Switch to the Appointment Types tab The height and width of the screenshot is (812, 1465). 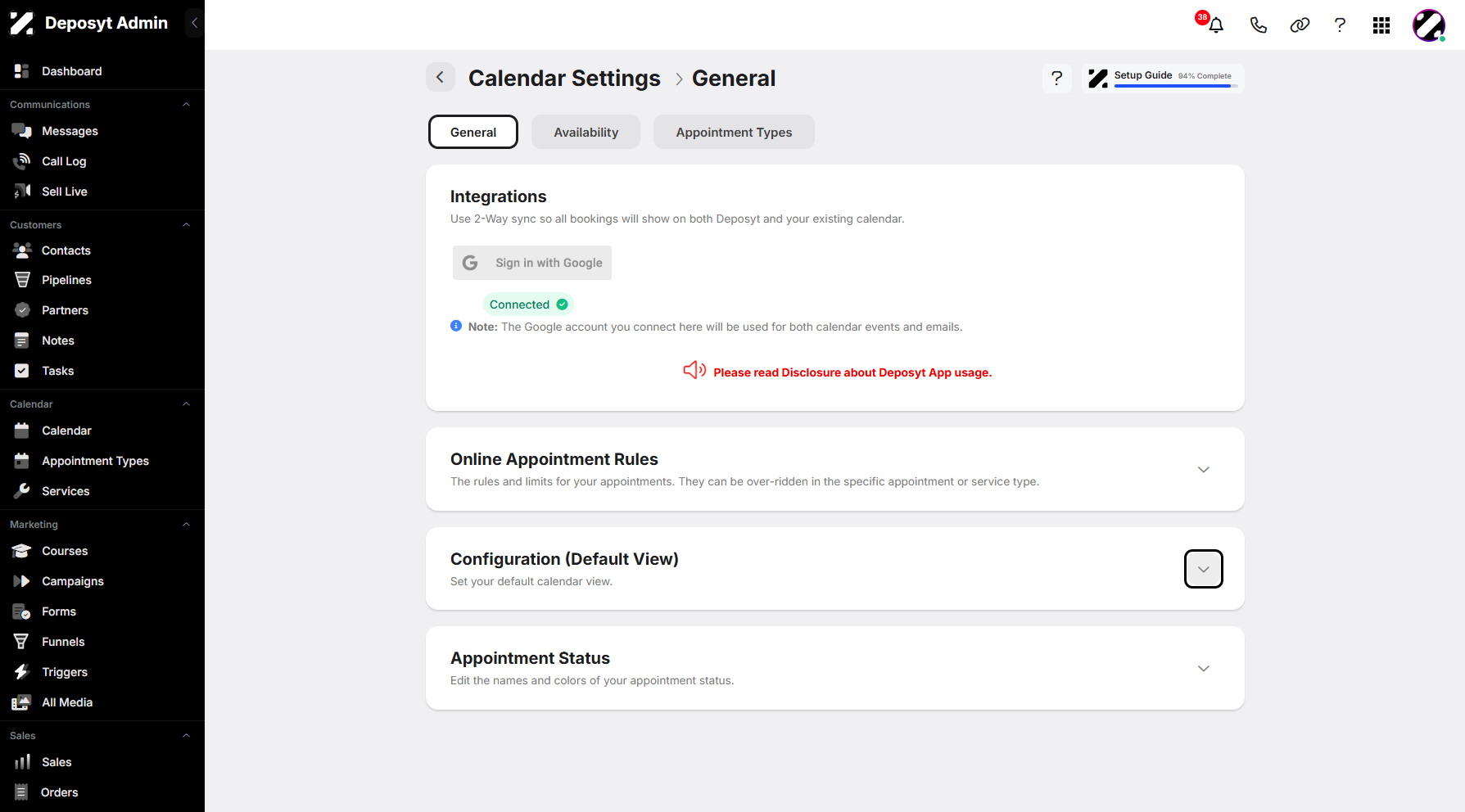coord(734,132)
